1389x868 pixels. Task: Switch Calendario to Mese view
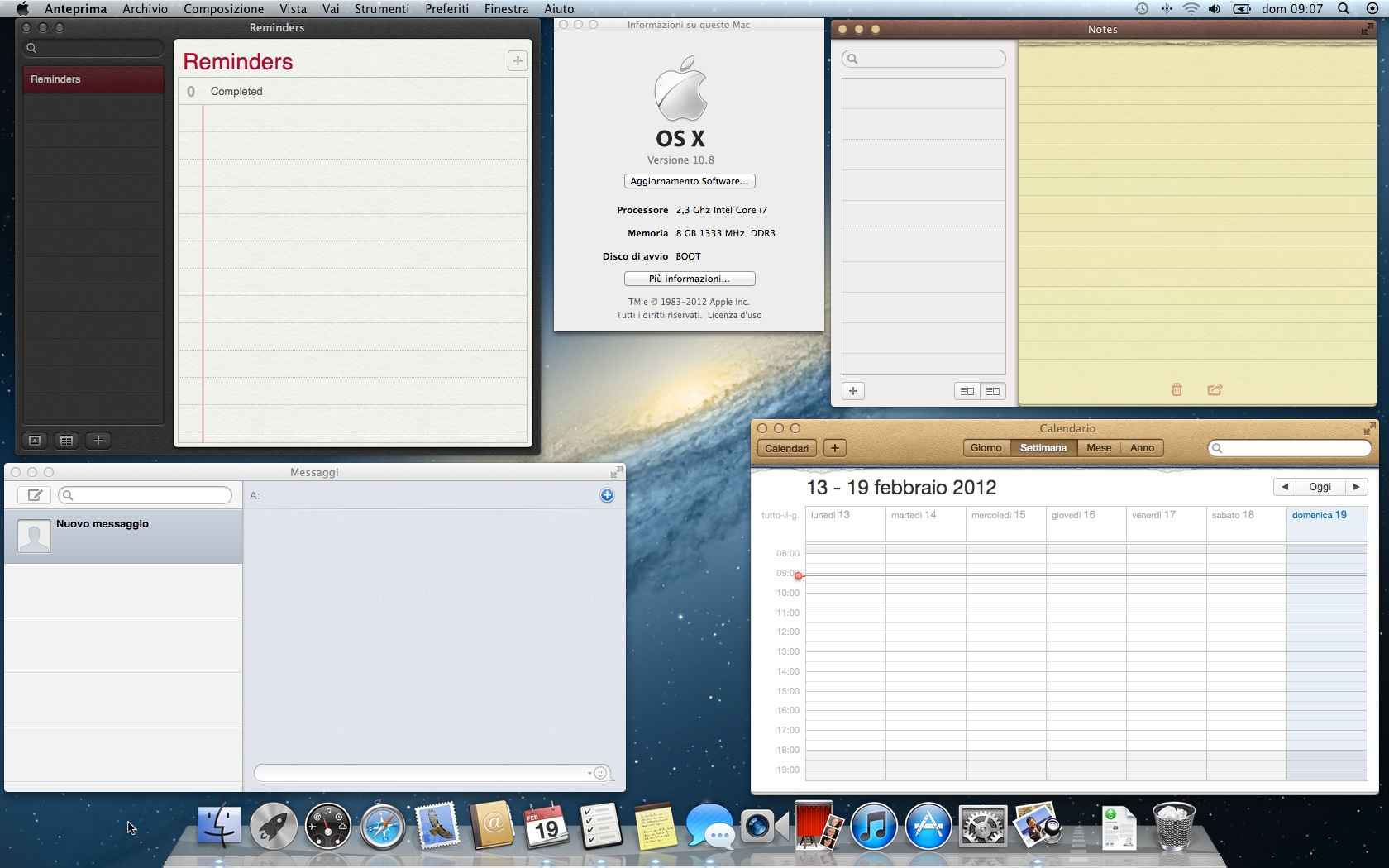point(1099,448)
